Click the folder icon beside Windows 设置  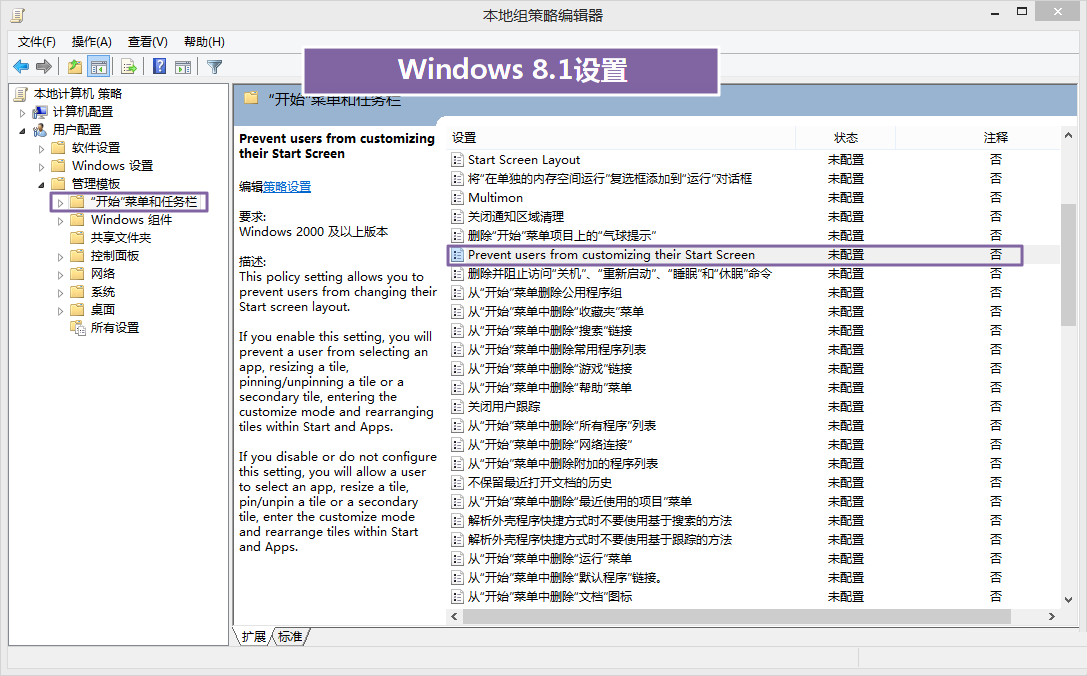[x=59, y=166]
